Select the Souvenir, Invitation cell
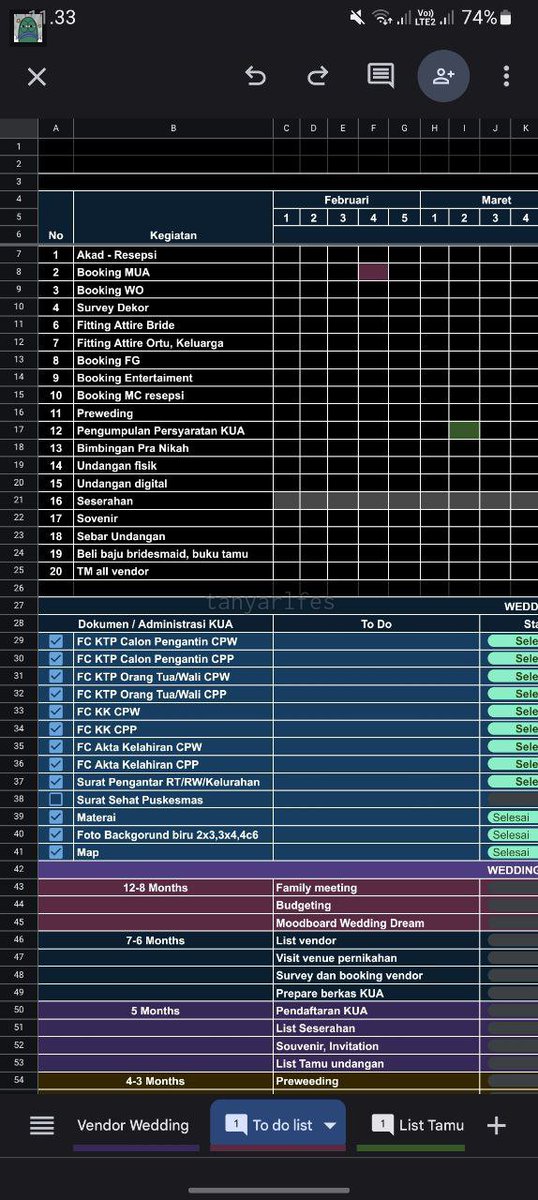This screenshot has width=538, height=1200. pos(376,1046)
